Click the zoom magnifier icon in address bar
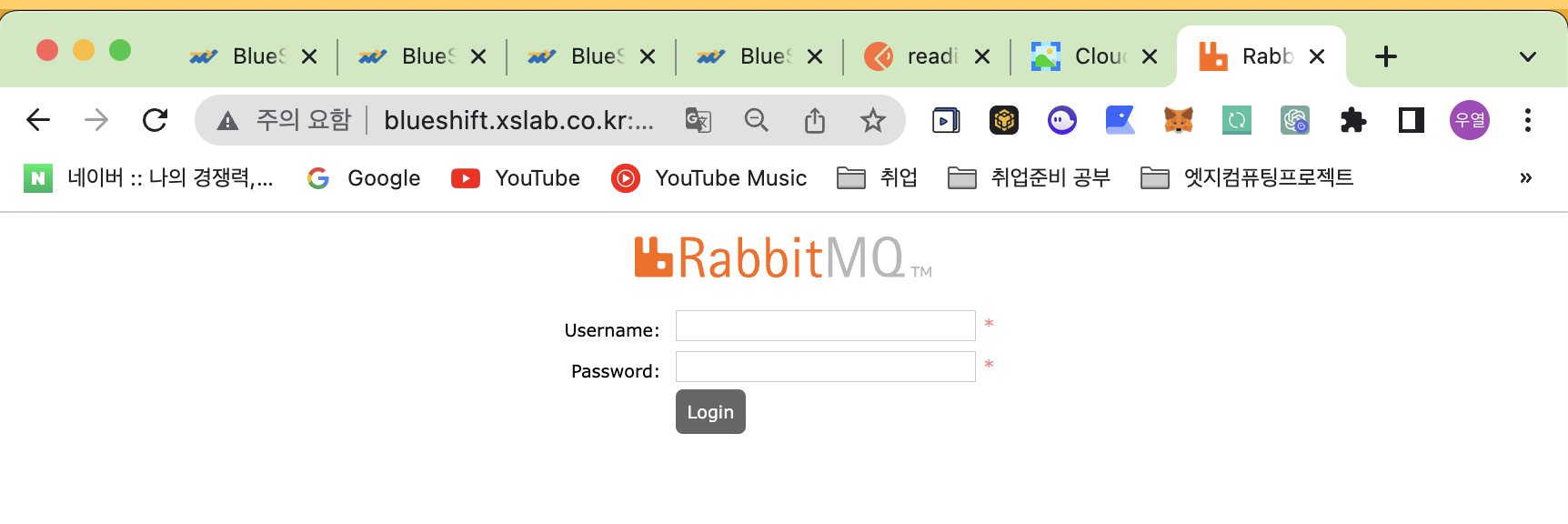Image resolution: width=1568 pixels, height=524 pixels. pos(756,120)
